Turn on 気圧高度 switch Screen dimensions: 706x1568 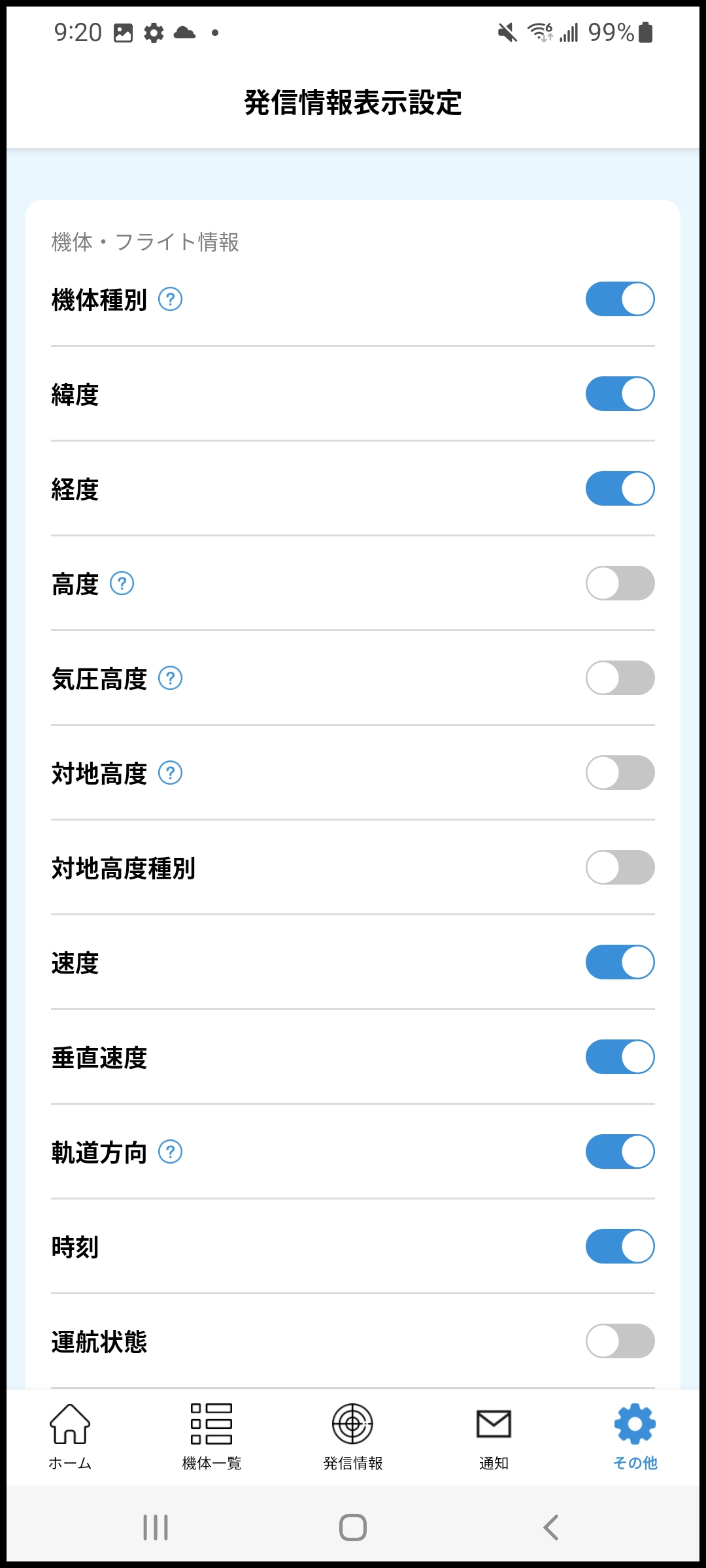click(x=620, y=678)
